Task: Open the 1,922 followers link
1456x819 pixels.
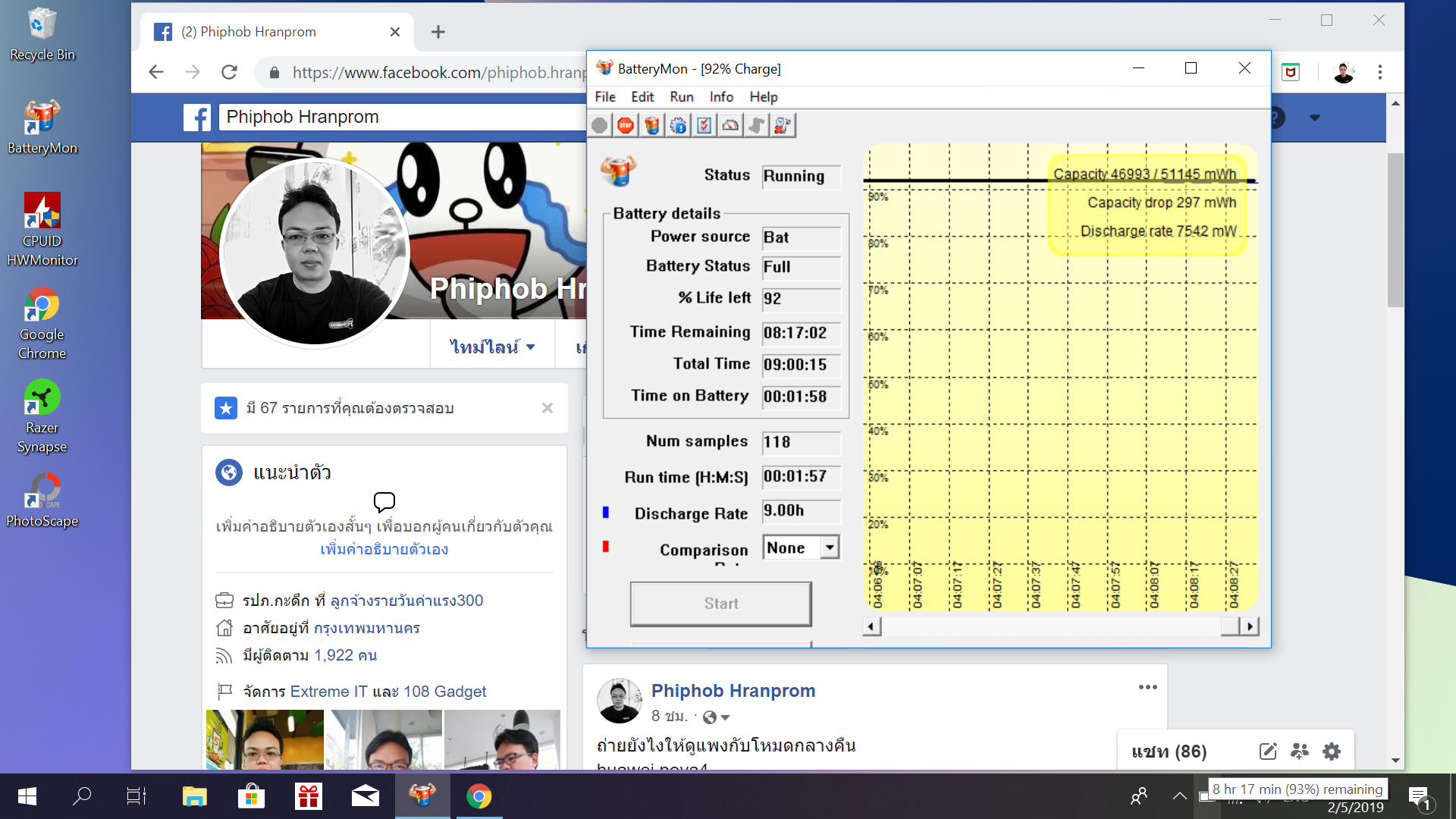Action: [346, 655]
